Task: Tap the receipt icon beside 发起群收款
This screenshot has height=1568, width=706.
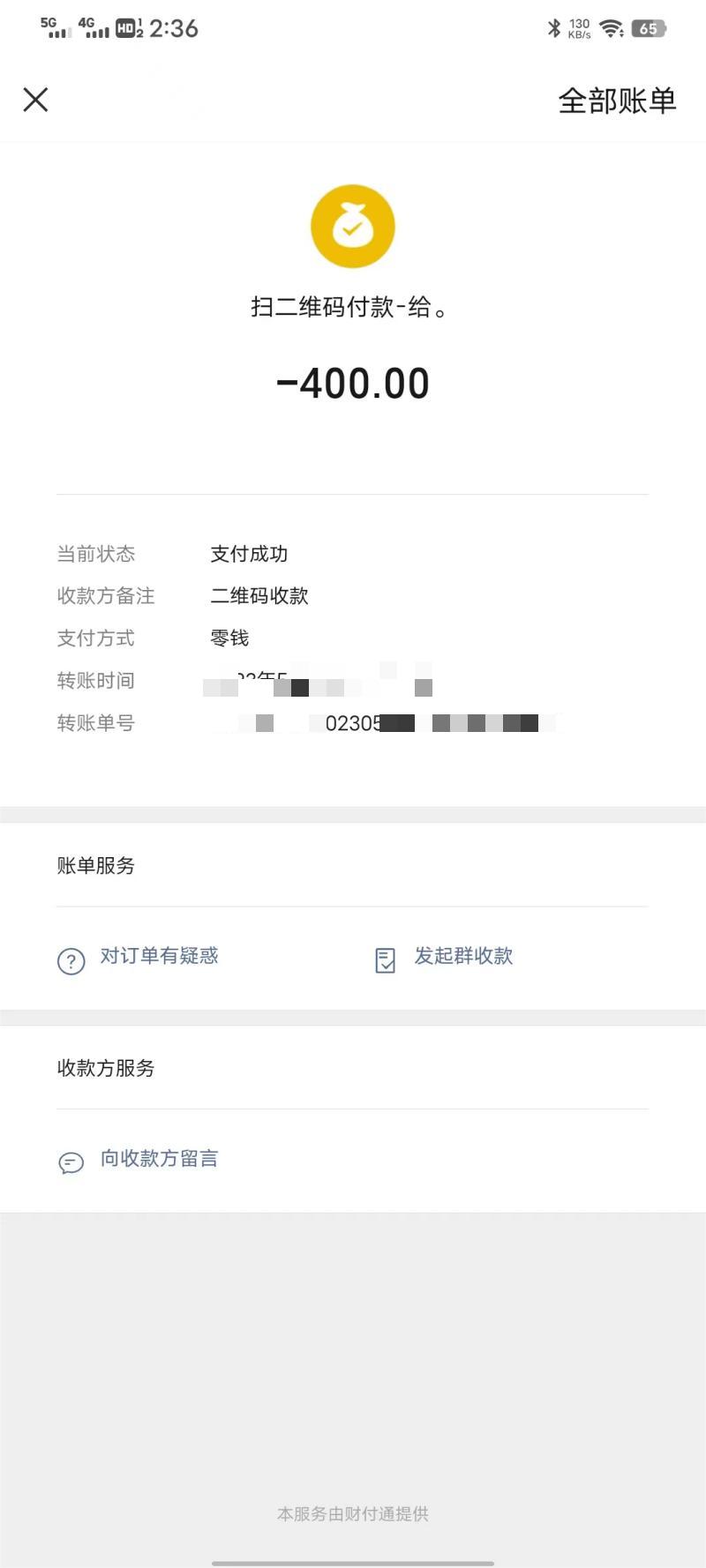Action: tap(384, 960)
